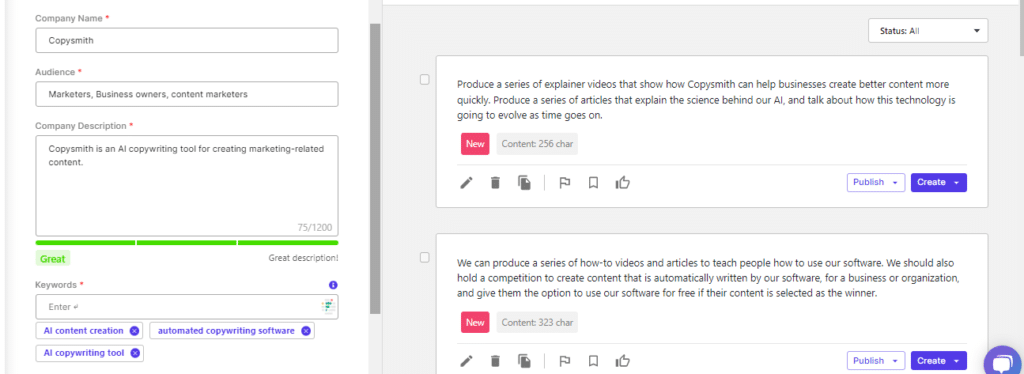Copy the how-to videos result with duplicate icon
1024x374 pixels.
click(x=524, y=360)
